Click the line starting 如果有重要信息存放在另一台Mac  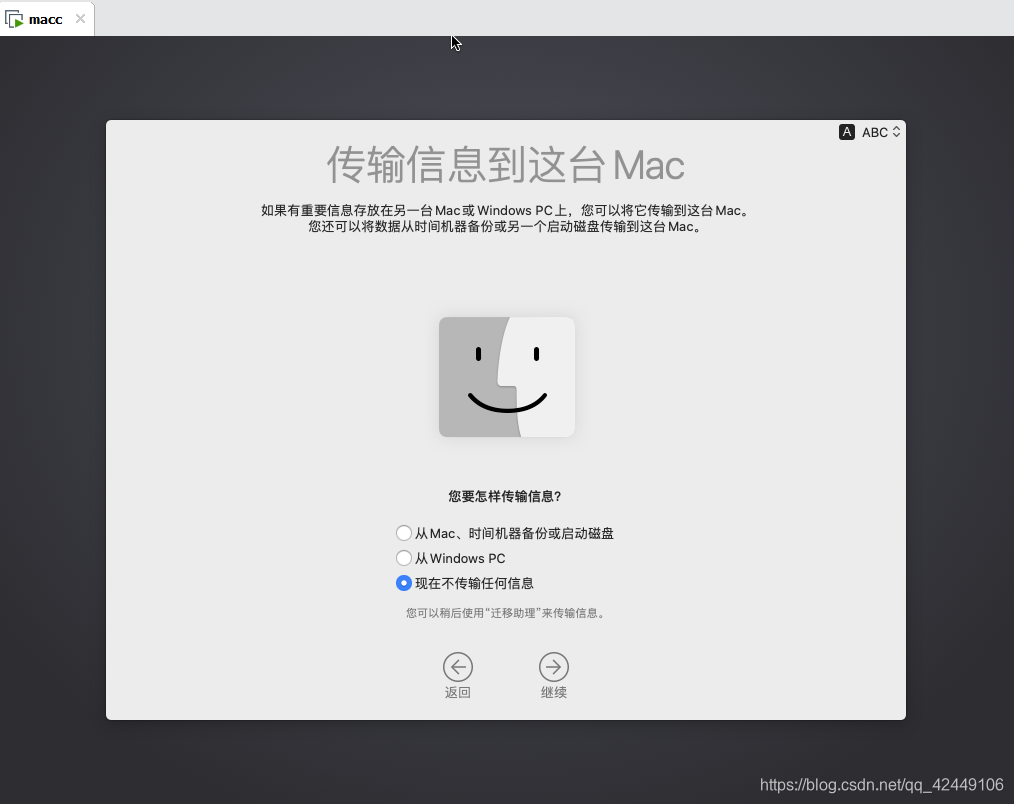(506, 210)
